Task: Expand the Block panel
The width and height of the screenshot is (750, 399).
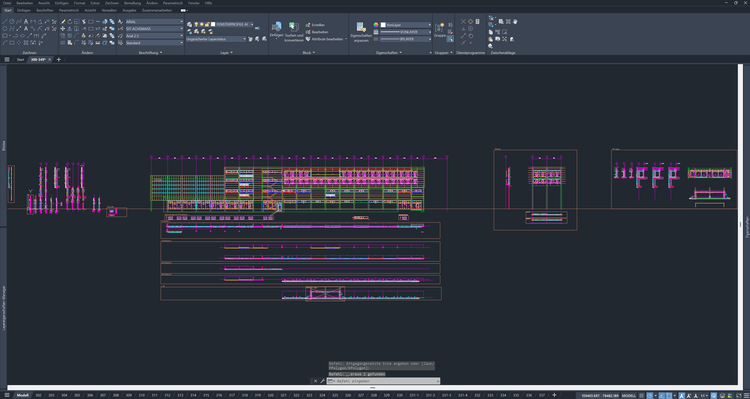Action: (x=309, y=53)
